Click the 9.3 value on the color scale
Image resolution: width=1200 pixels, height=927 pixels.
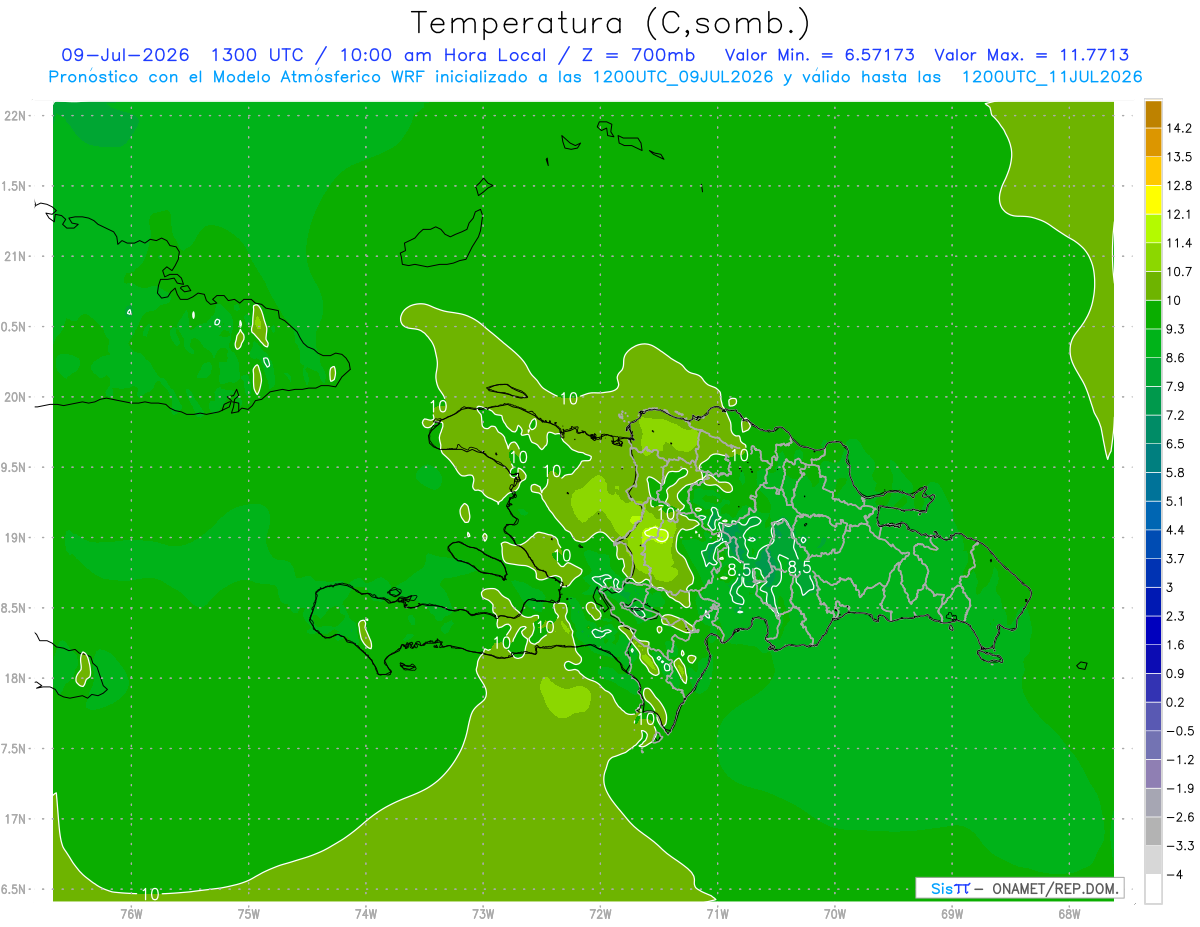pos(1176,328)
